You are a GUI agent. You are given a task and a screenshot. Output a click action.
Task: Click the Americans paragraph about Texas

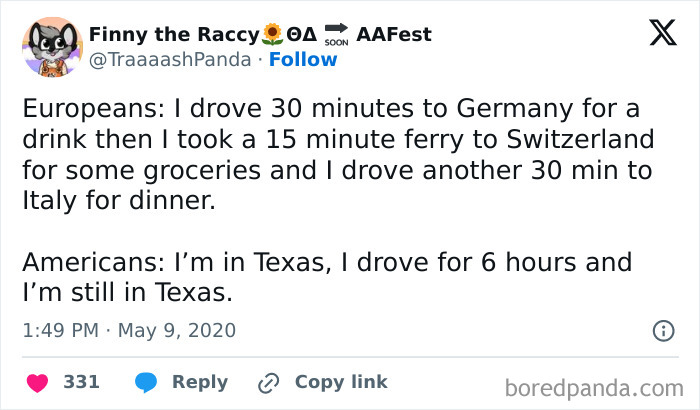coord(326,278)
